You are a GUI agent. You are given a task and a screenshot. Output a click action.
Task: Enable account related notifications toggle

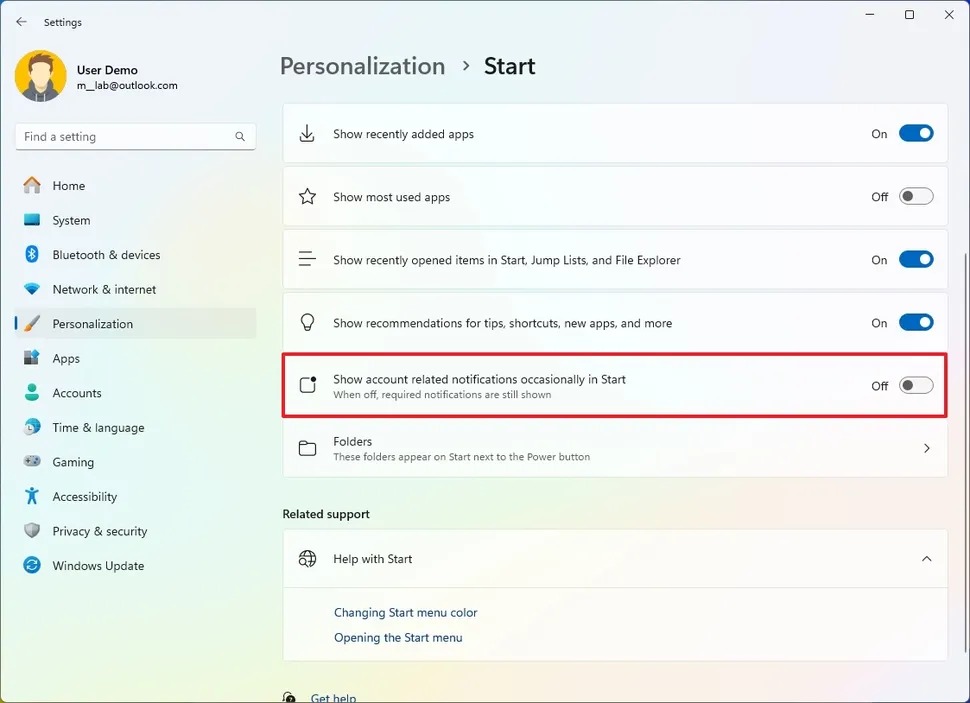click(916, 386)
